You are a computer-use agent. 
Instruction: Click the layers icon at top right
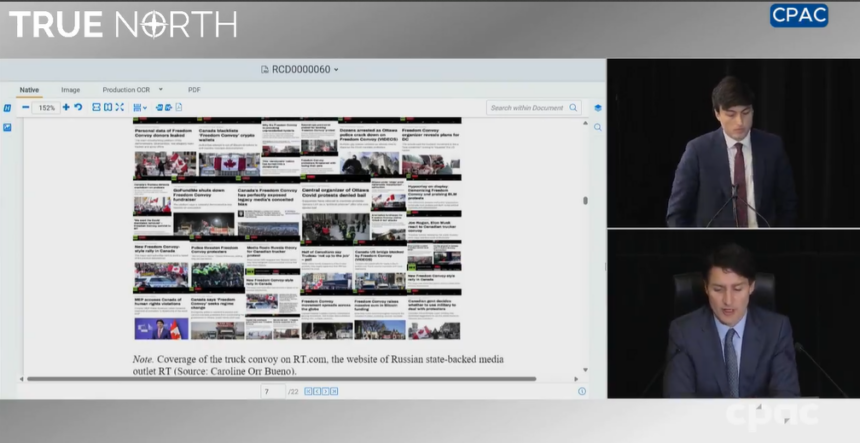coord(598,108)
